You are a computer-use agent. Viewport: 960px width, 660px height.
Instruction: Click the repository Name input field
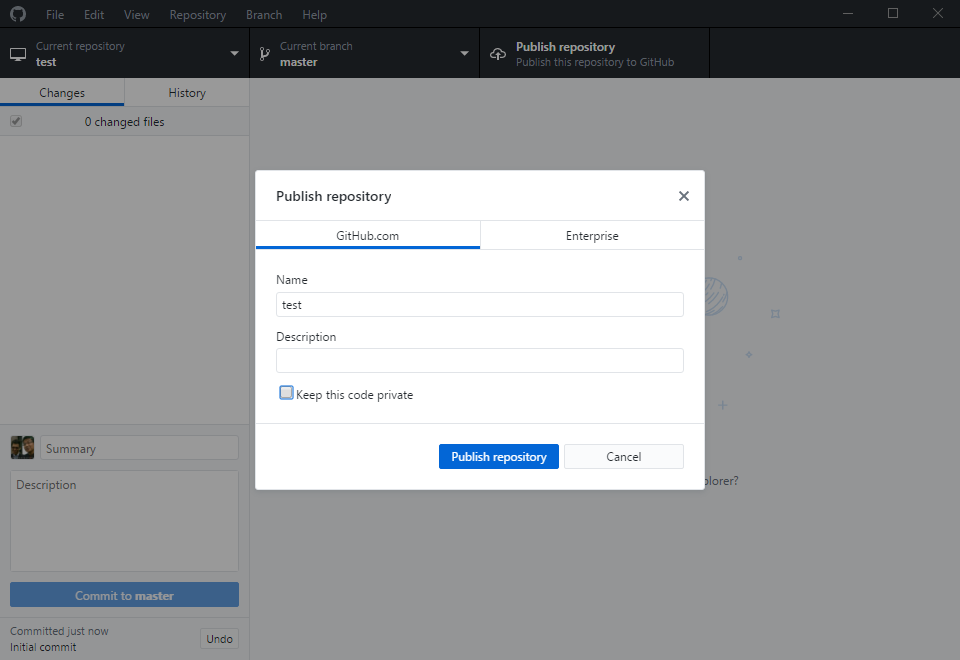click(x=479, y=305)
